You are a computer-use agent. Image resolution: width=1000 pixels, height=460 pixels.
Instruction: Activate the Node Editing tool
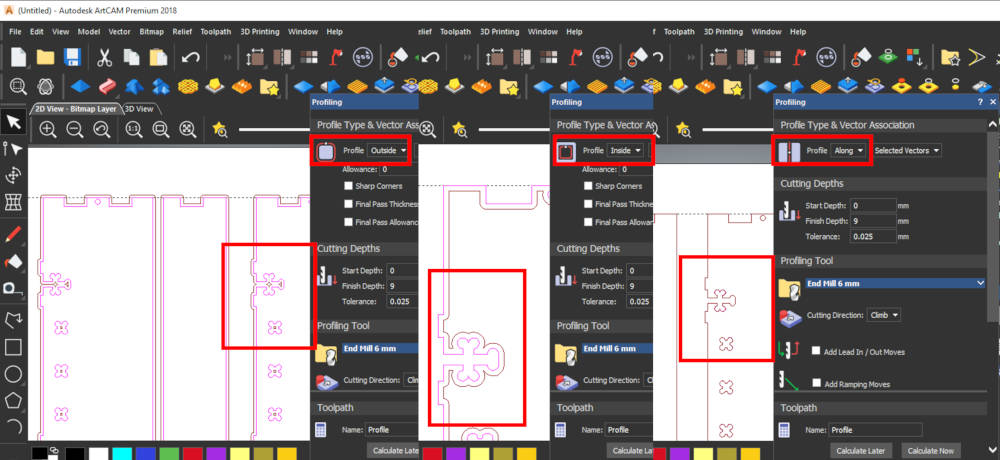pyautogui.click(x=14, y=149)
